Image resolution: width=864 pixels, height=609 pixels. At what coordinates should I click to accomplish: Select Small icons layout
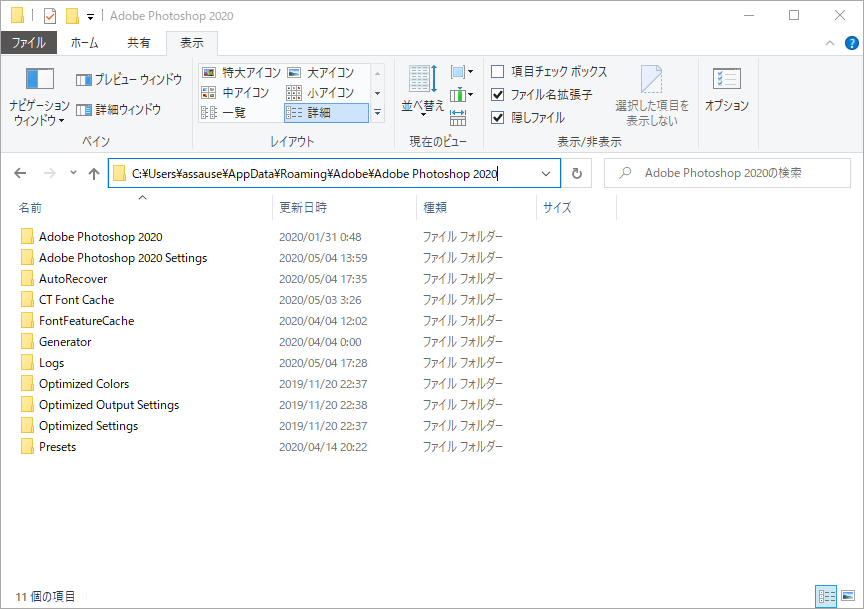coord(321,93)
